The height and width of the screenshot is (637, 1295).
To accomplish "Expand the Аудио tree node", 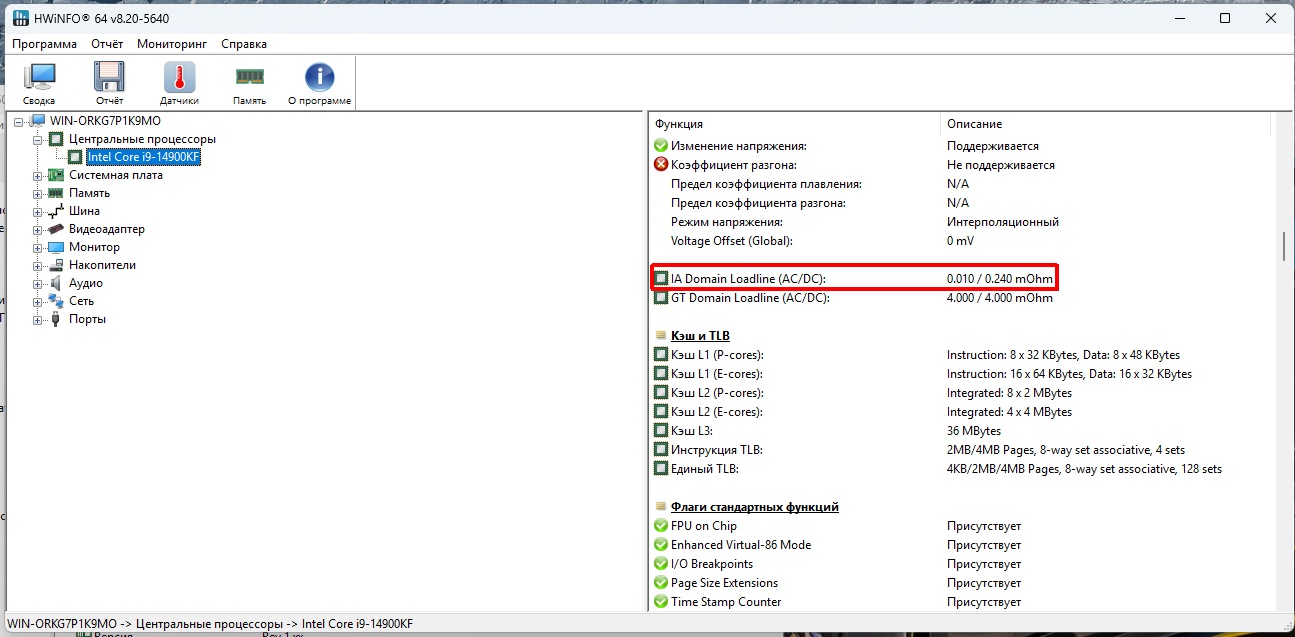I will tap(38, 283).
